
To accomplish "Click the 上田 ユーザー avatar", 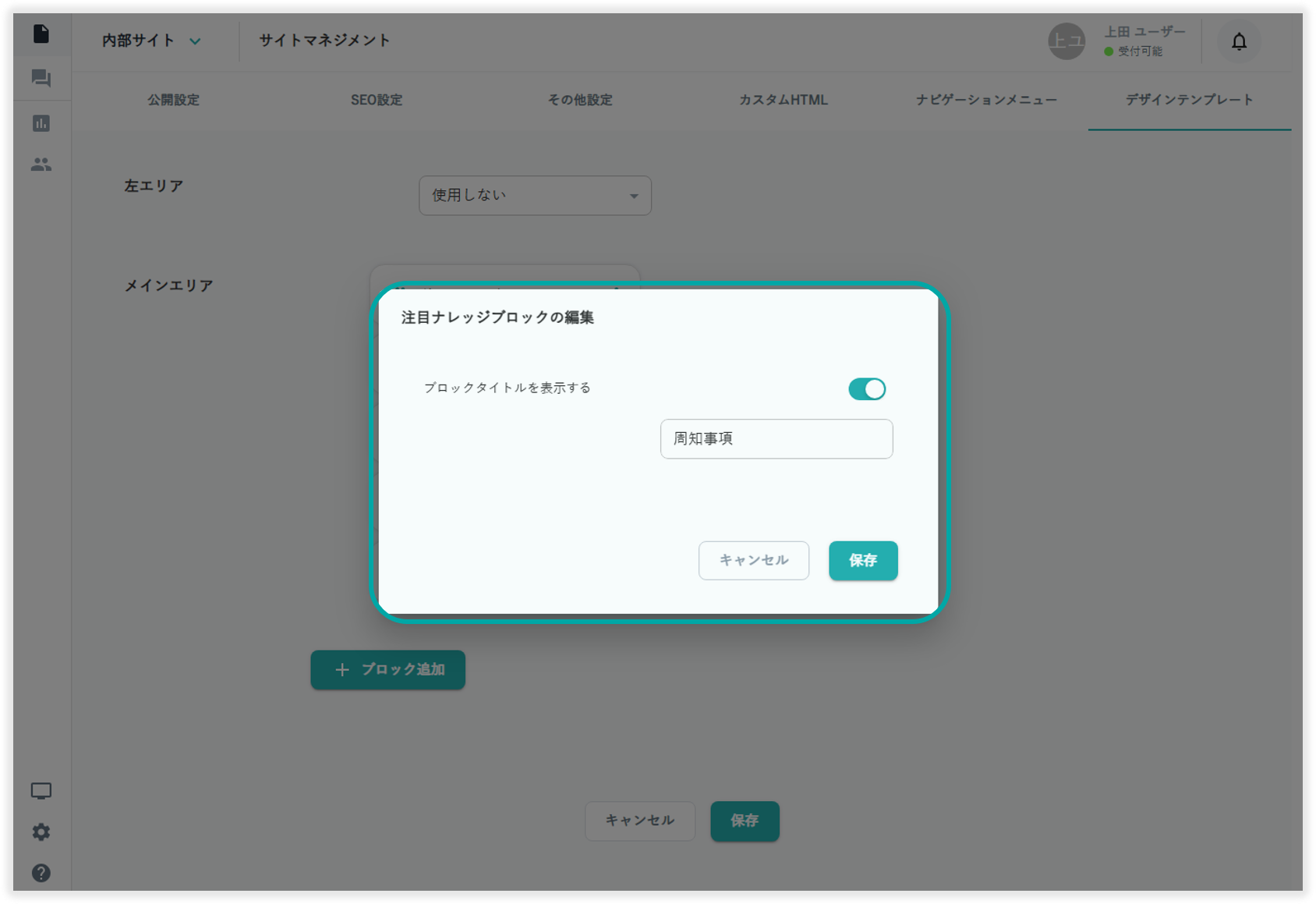I will 1066,41.
